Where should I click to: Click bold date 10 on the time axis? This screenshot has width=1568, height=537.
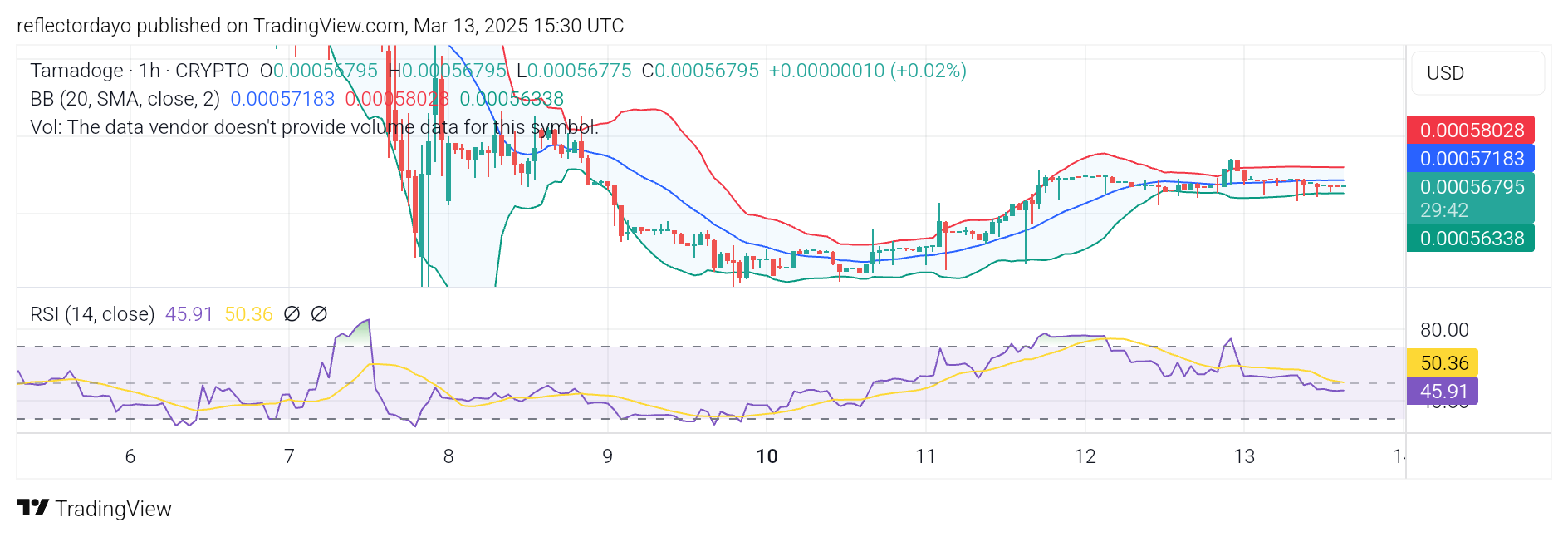(767, 456)
